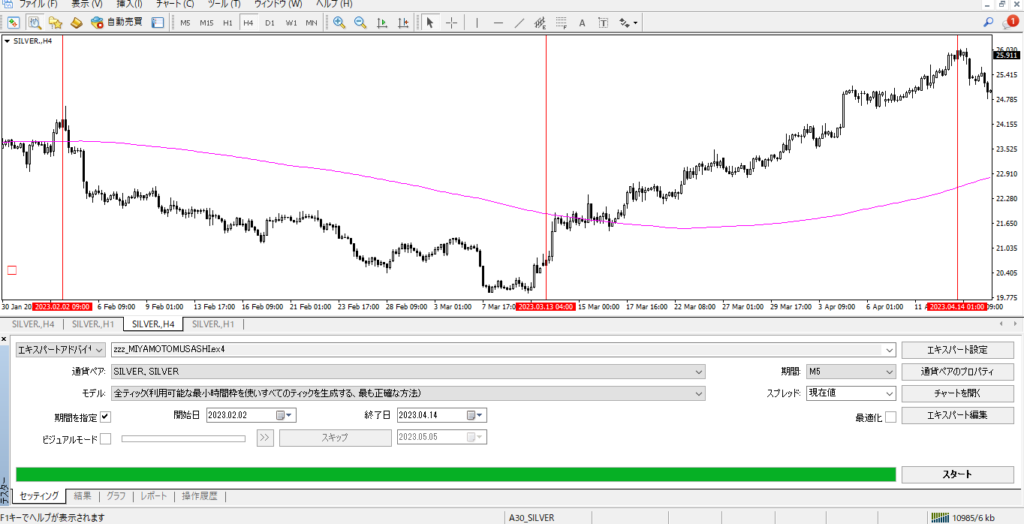Expand the 期間 M5 dropdown
Screen dimensions: 1024x524
[x=849, y=372]
